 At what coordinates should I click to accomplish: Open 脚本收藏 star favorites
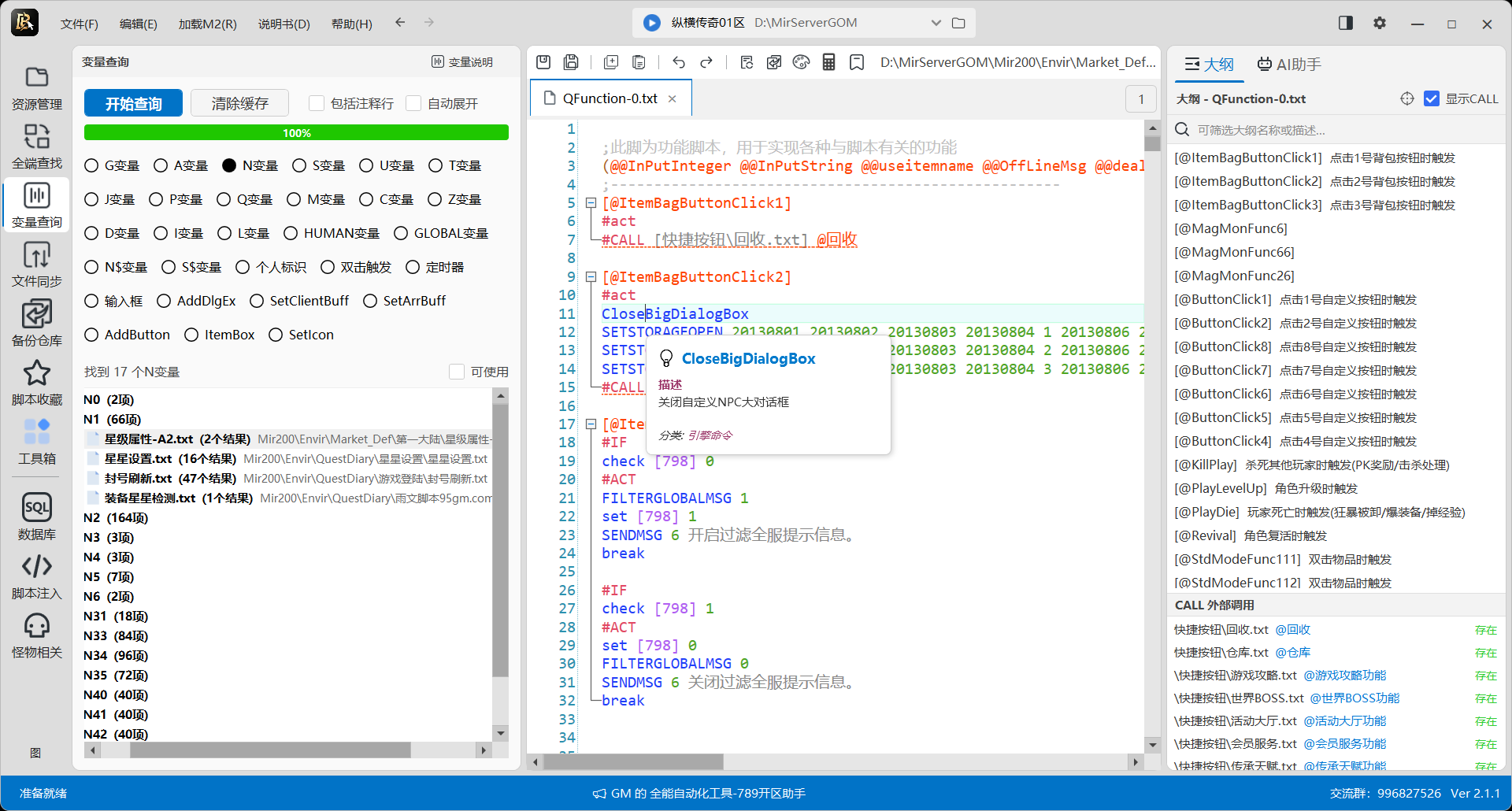click(37, 383)
